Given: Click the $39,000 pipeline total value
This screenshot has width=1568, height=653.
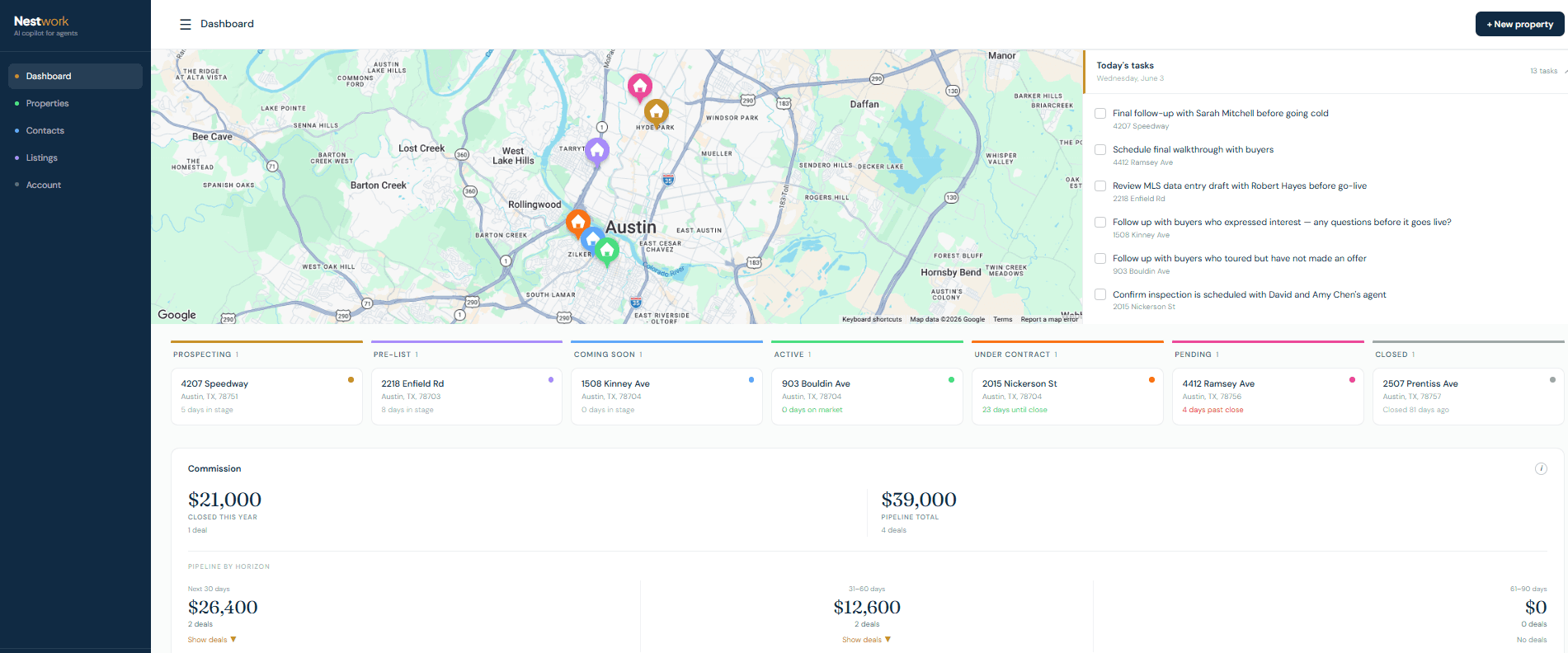Looking at the screenshot, I should pyautogui.click(x=919, y=500).
